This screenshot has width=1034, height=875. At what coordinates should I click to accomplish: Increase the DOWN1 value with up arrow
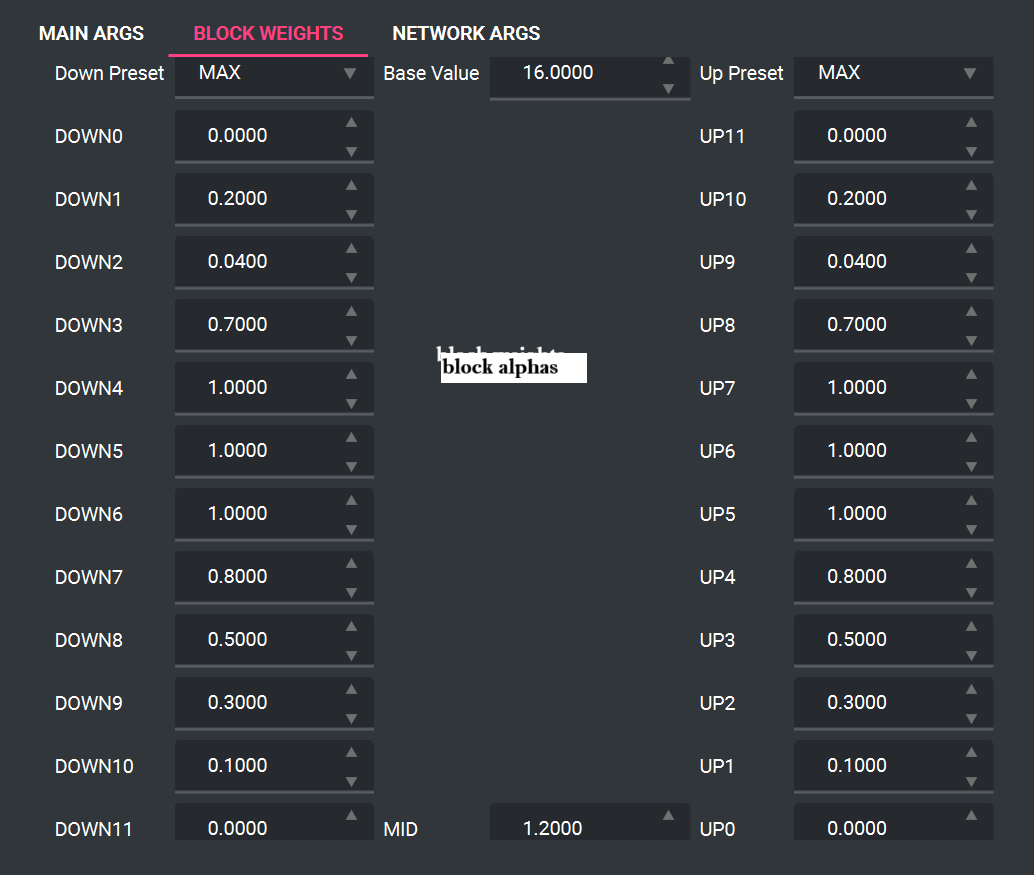[351, 185]
